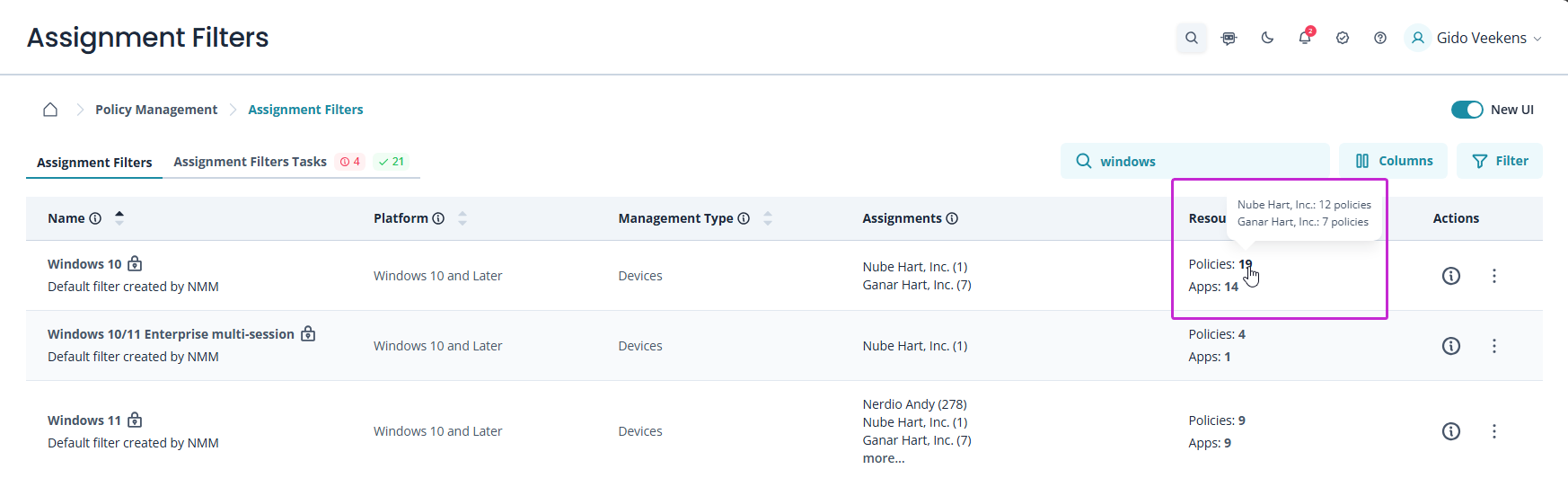Click lock icon next to Windows 11
Viewport: 1568px width, 478px height.
[135, 420]
